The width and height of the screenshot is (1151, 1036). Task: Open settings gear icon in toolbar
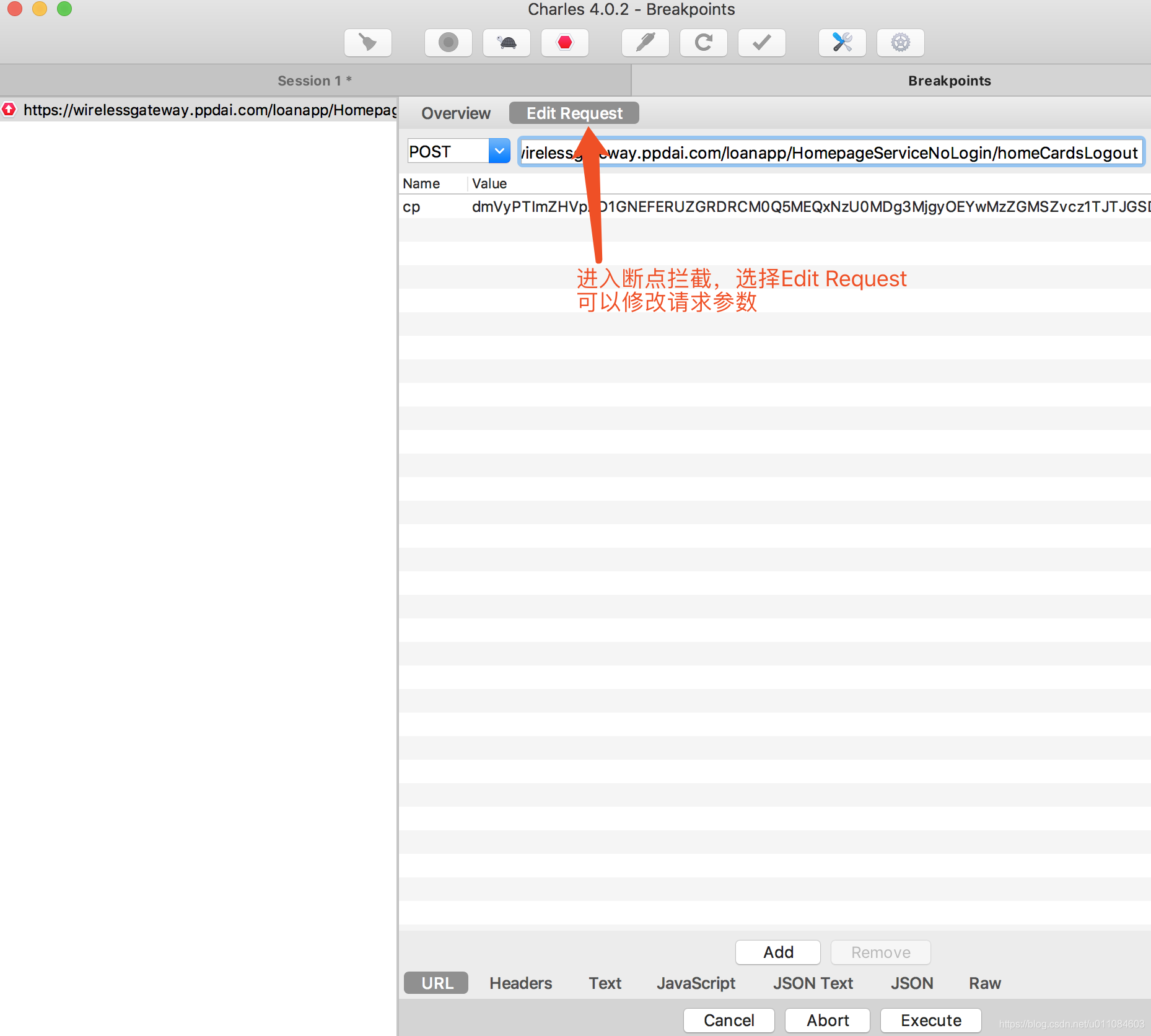[901, 43]
